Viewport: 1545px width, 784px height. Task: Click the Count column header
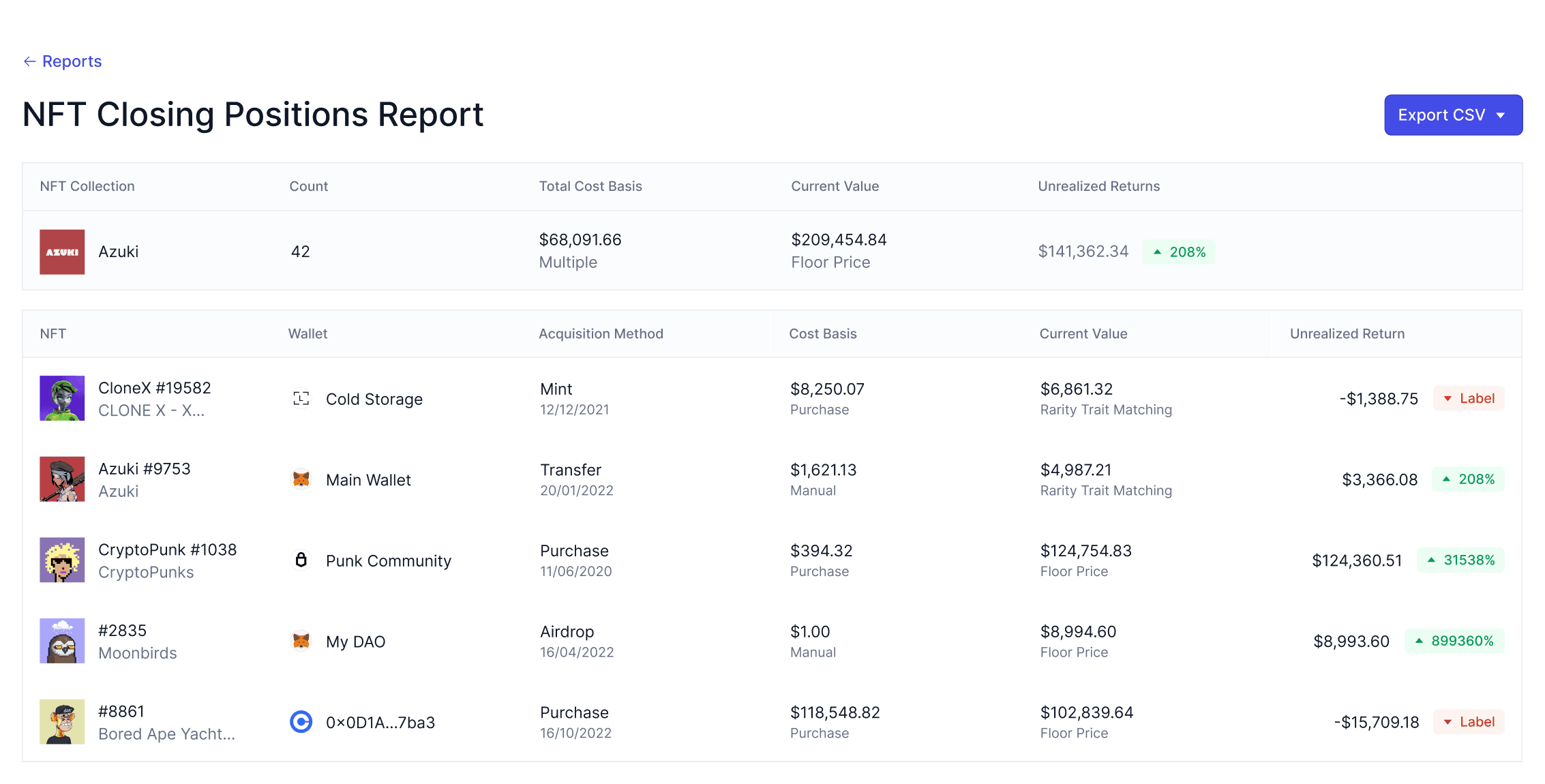pos(308,186)
